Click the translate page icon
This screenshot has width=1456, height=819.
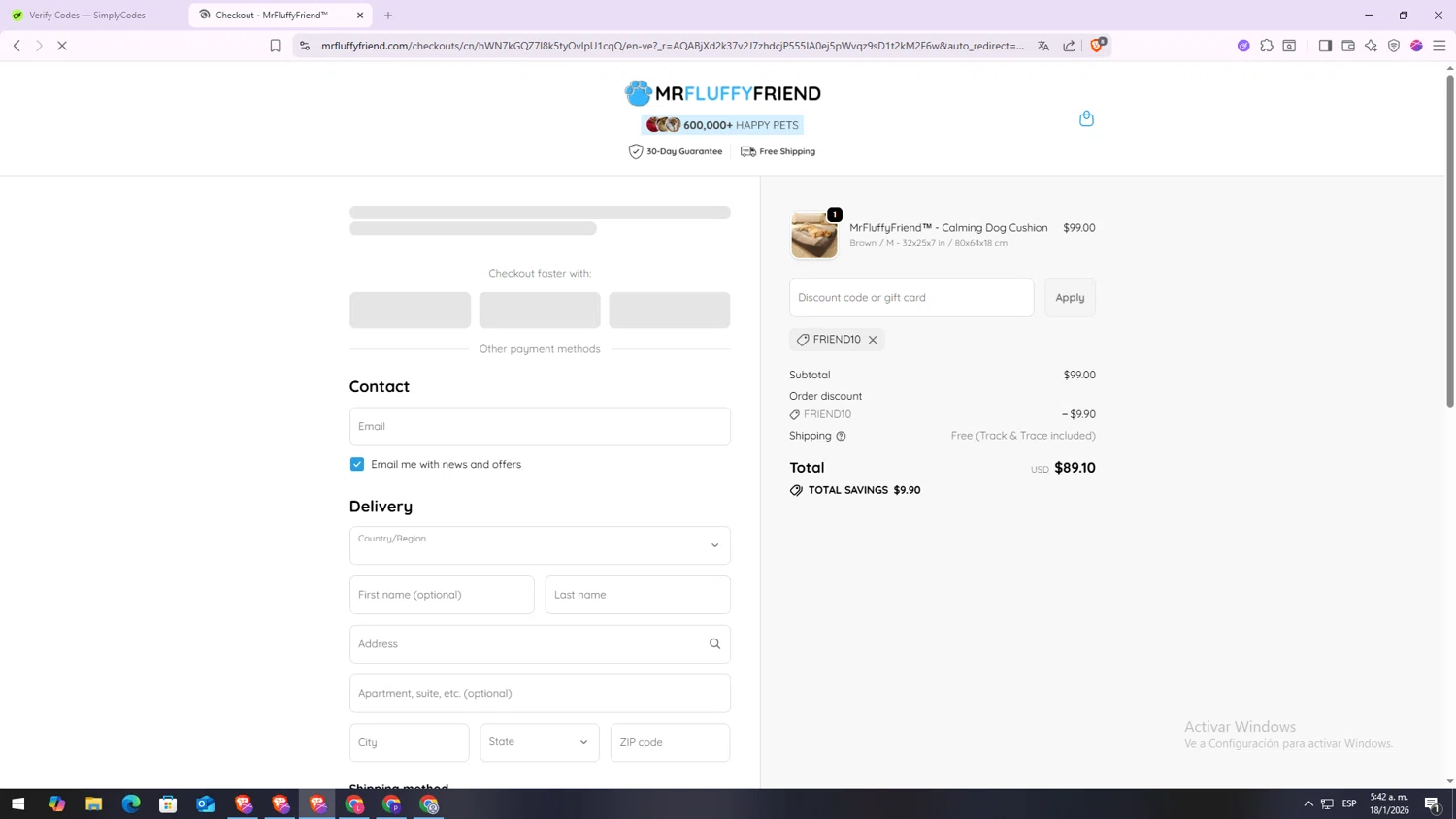point(1043,46)
